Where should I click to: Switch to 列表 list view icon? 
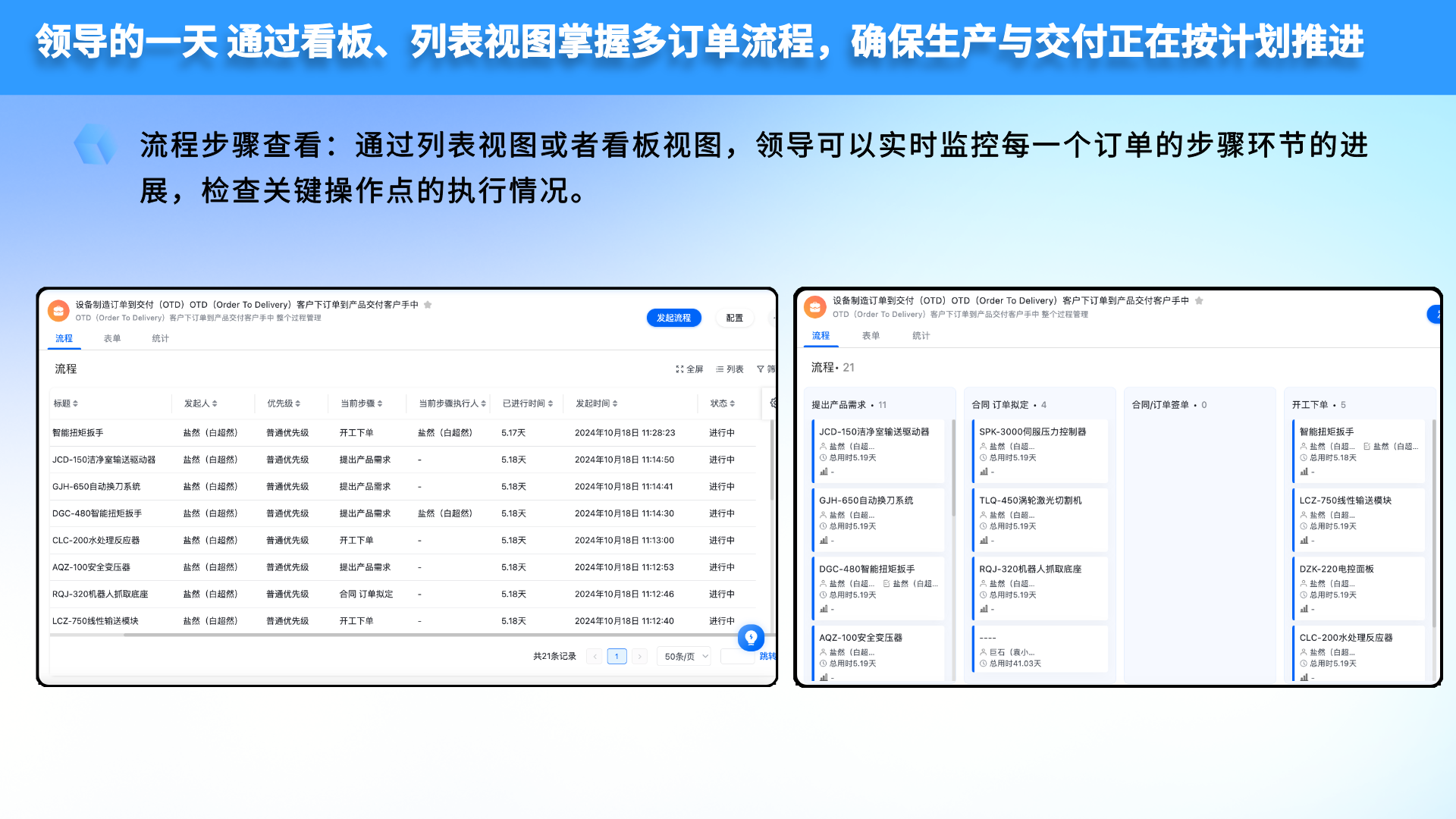point(720,369)
